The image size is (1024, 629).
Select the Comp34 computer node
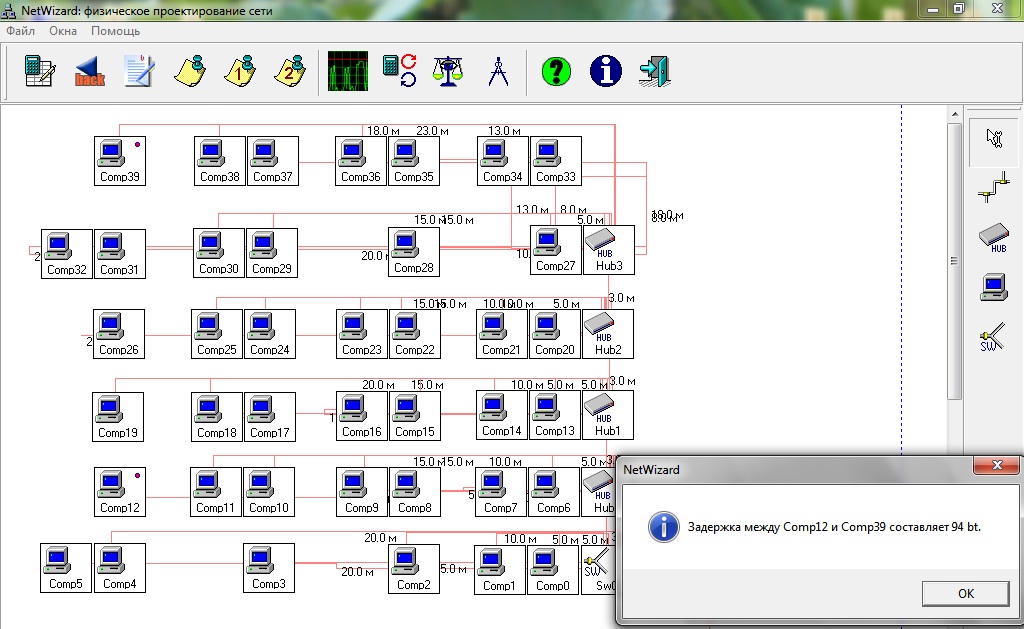(x=502, y=161)
